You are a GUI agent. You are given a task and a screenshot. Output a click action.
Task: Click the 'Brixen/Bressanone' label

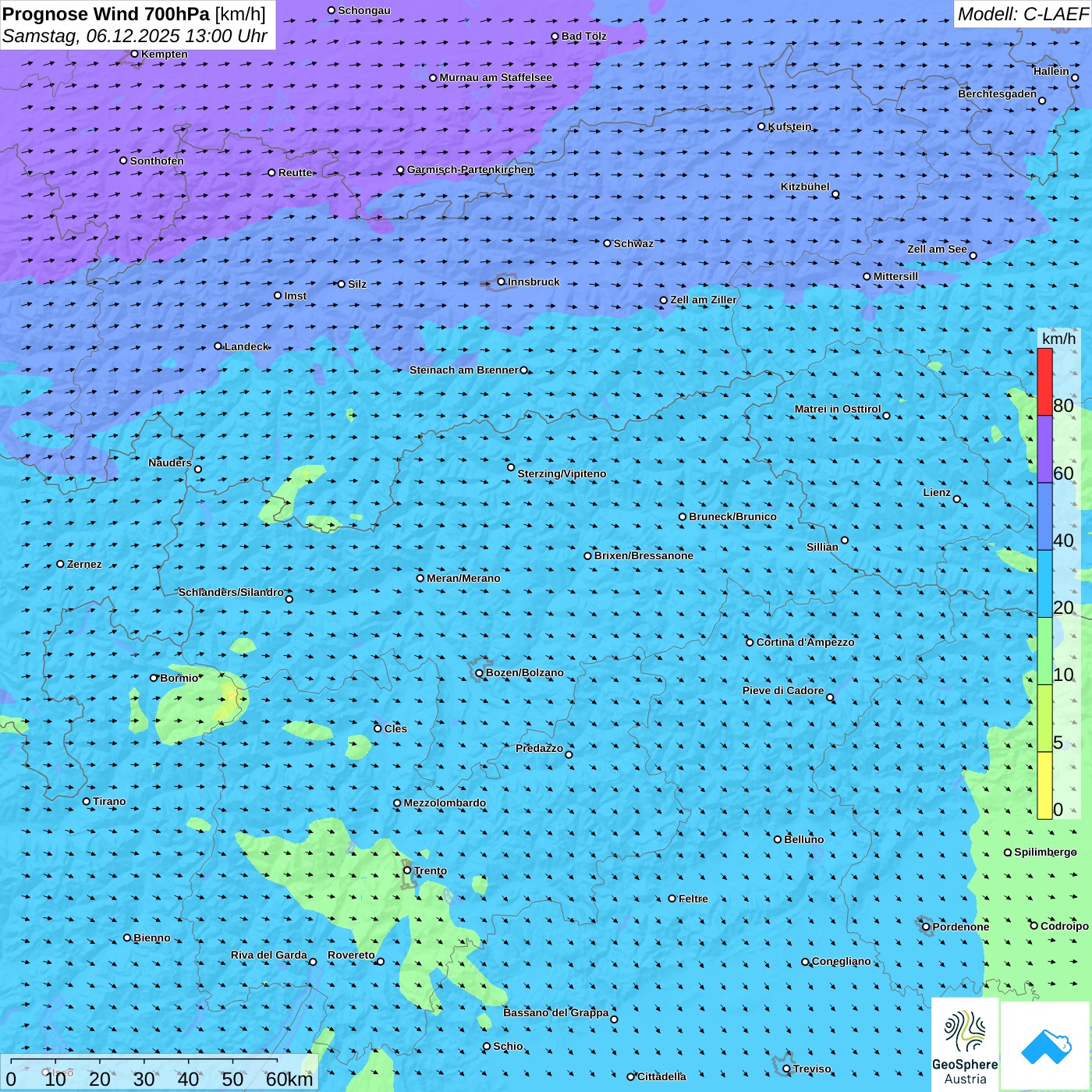point(644,555)
